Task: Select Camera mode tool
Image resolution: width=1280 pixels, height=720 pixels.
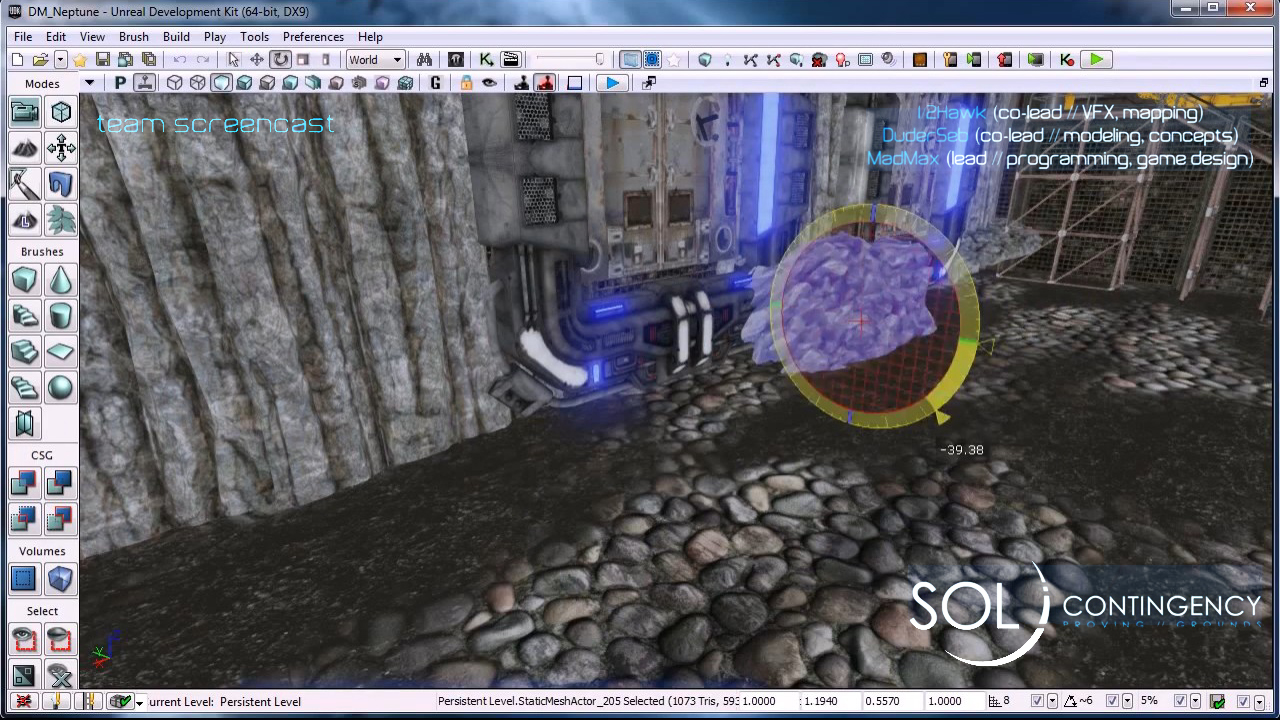Action: [24, 112]
